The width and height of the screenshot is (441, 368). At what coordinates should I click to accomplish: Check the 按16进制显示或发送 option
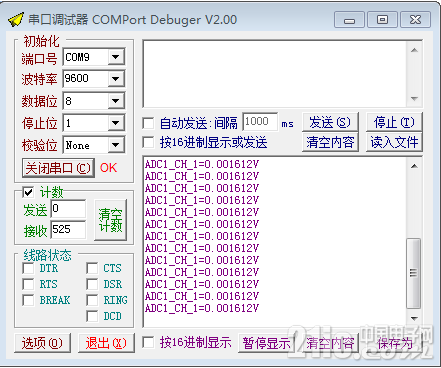point(148,142)
